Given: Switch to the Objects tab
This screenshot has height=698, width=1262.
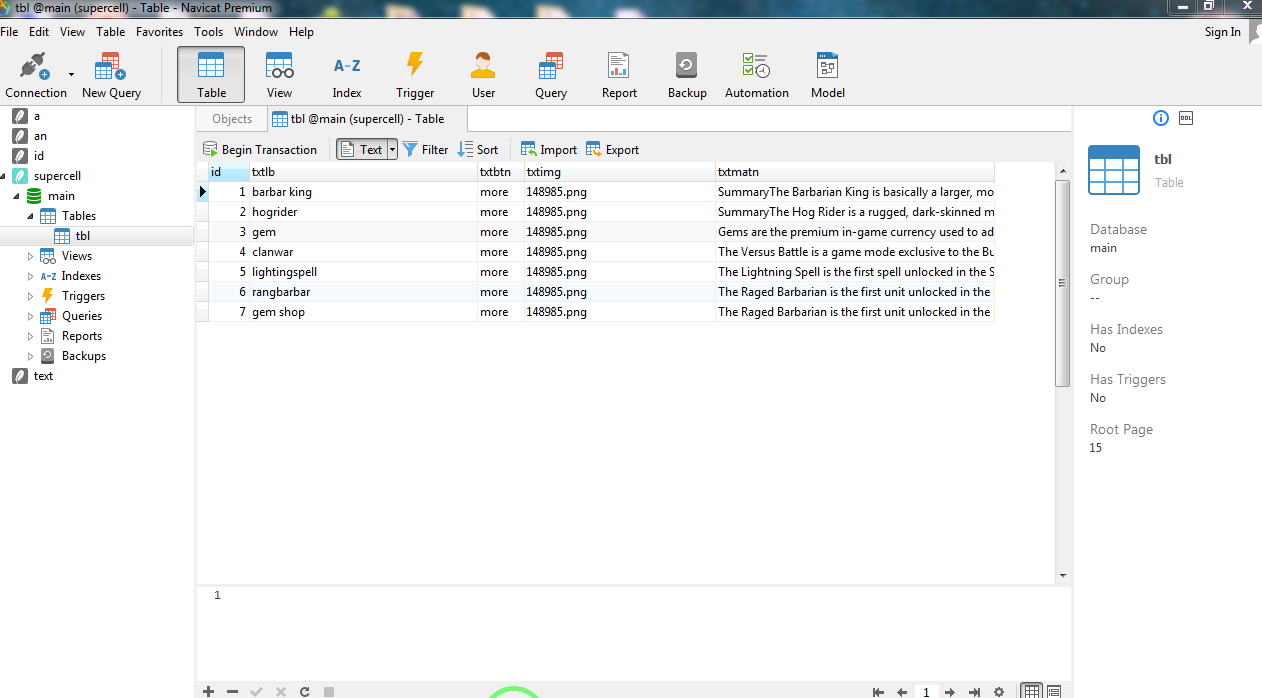Looking at the screenshot, I should click(232, 119).
